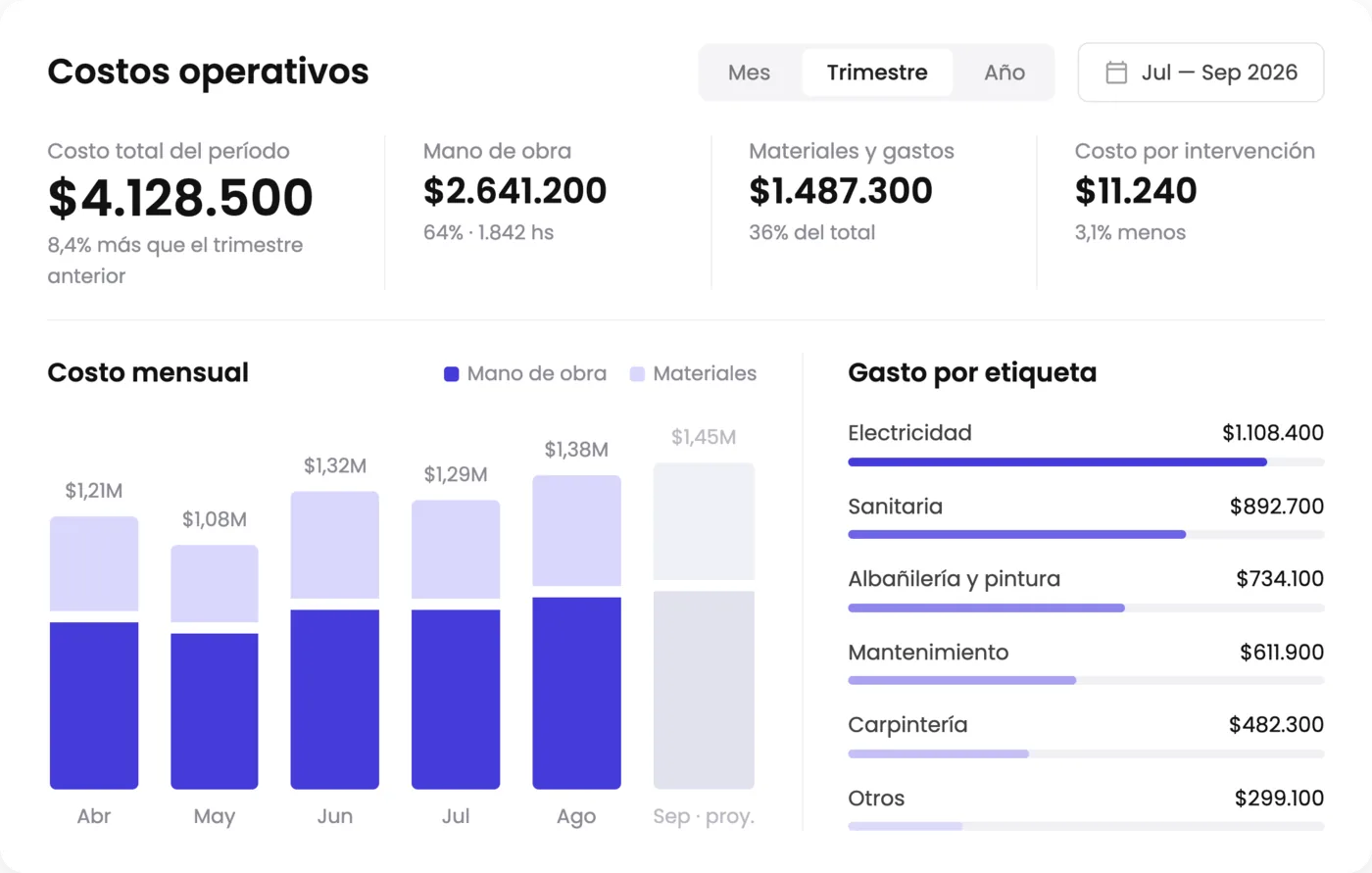Select the Jul labor dark bar segment
The width and height of the screenshot is (1372, 873).
[456, 700]
